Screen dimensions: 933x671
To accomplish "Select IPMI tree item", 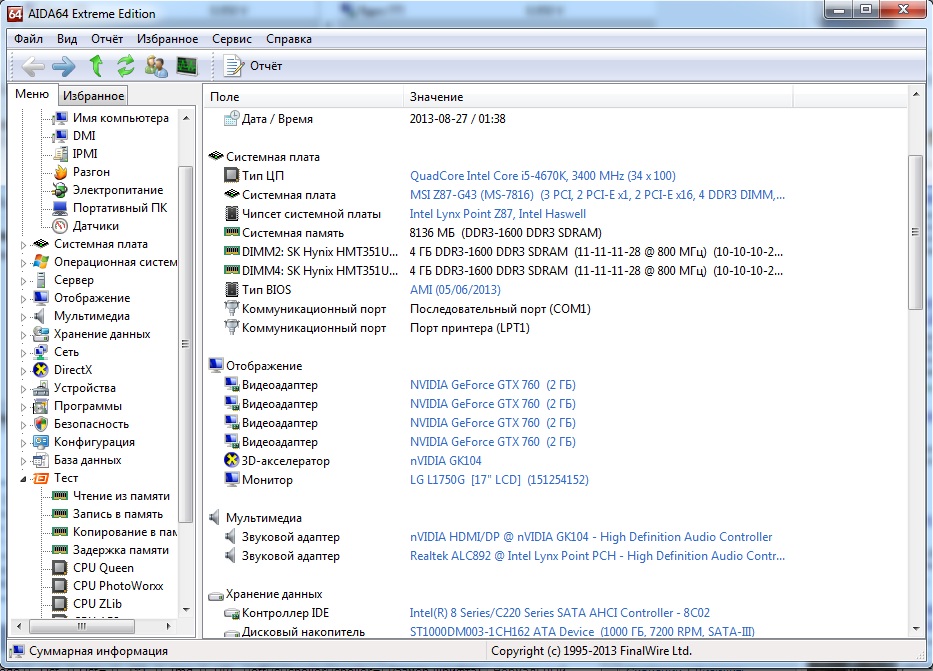I will [85, 153].
